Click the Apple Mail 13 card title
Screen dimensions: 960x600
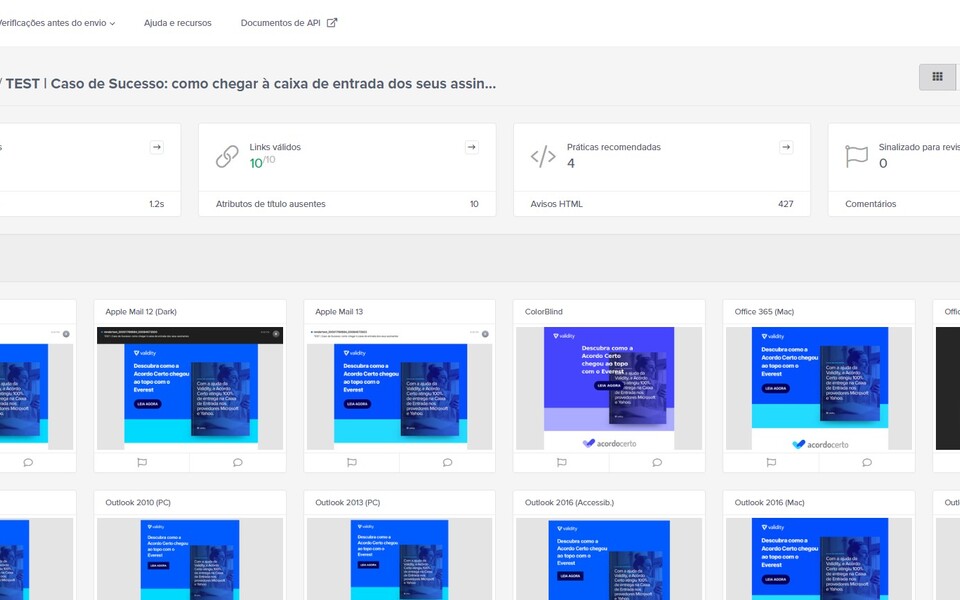click(x=339, y=312)
